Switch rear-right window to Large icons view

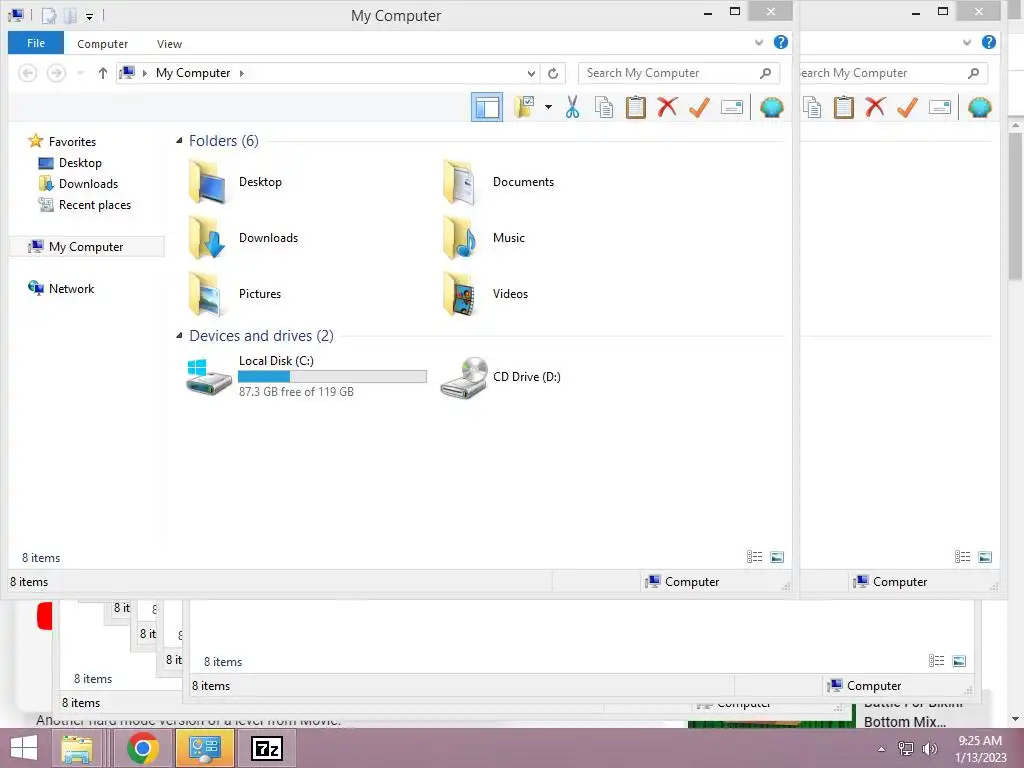(985, 557)
